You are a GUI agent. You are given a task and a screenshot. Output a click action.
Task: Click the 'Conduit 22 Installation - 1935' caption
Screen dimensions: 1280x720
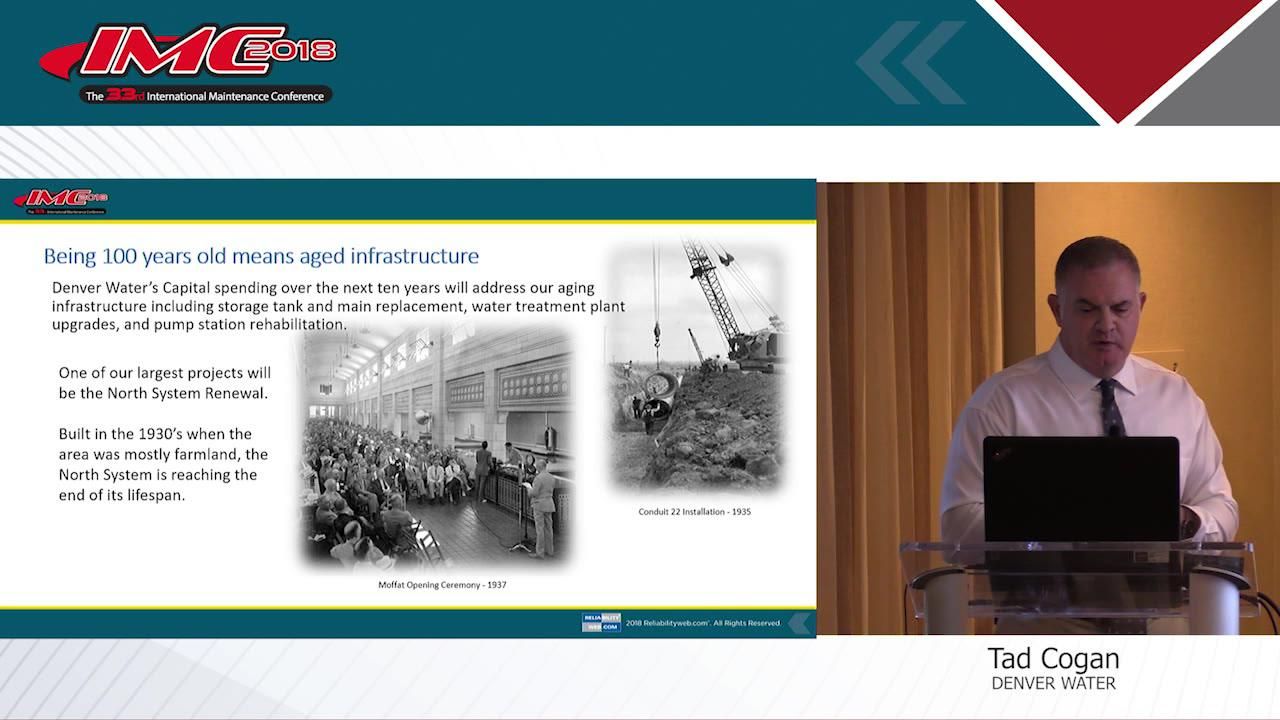coord(694,512)
